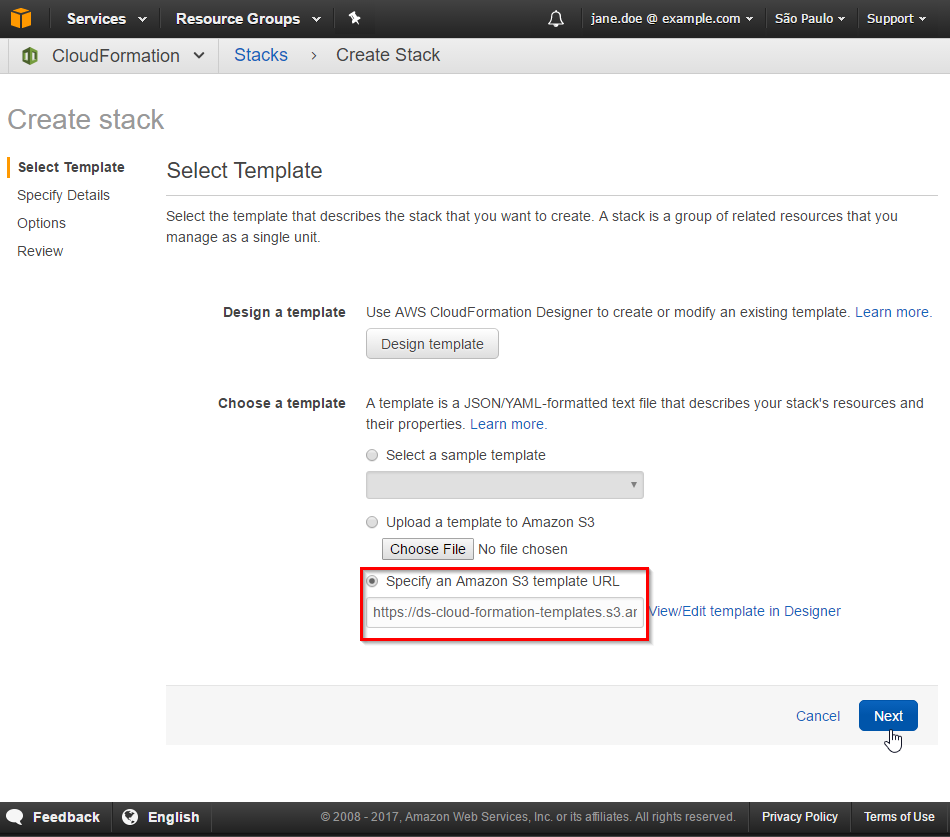
Task: Click the Choose File button
Action: point(427,549)
